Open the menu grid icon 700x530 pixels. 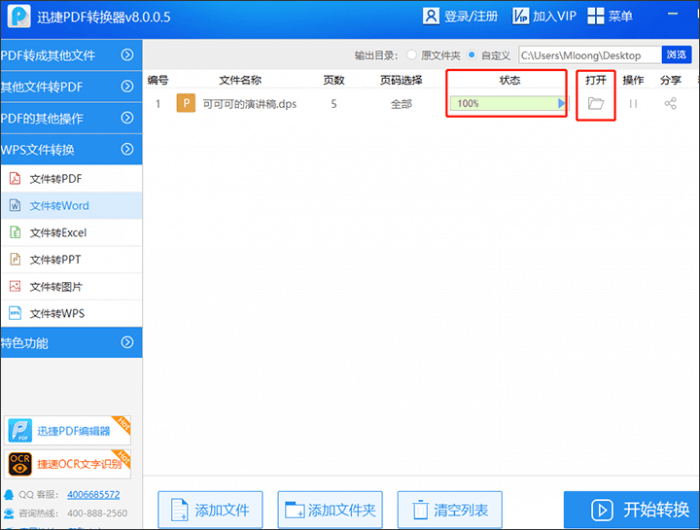[596, 16]
